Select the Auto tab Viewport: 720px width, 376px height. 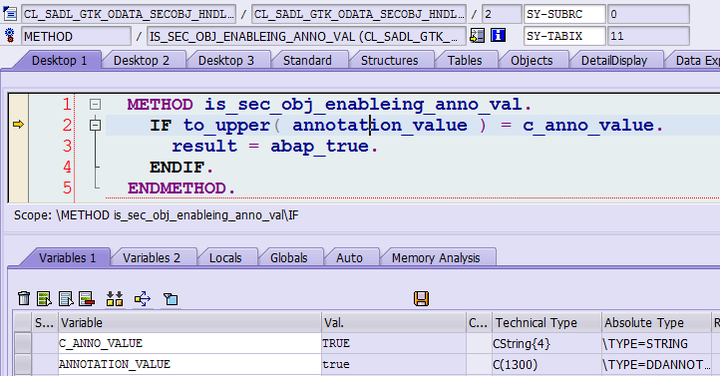click(349, 258)
